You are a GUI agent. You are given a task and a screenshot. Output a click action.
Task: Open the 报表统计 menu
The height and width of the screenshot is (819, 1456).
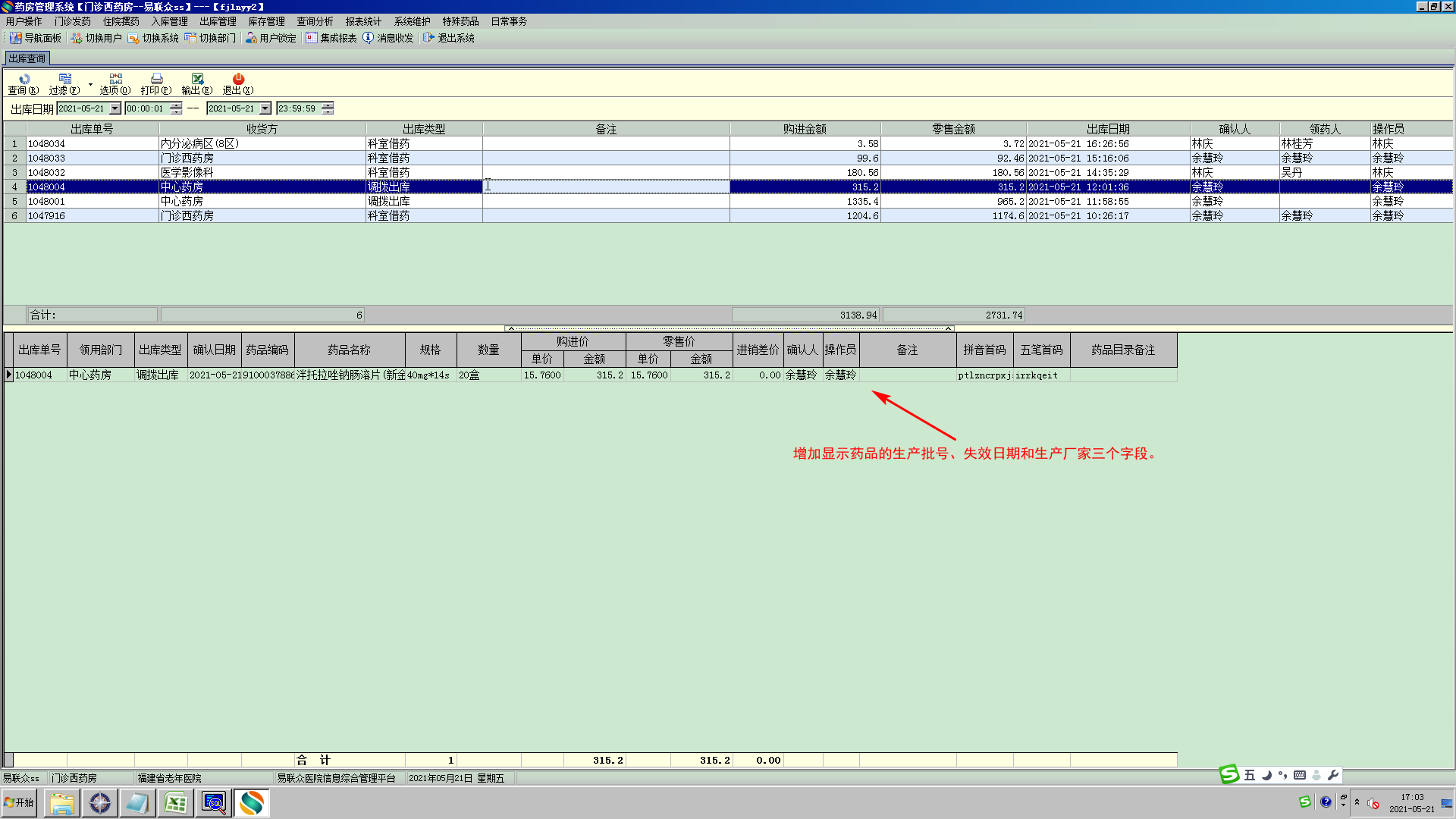click(x=363, y=21)
